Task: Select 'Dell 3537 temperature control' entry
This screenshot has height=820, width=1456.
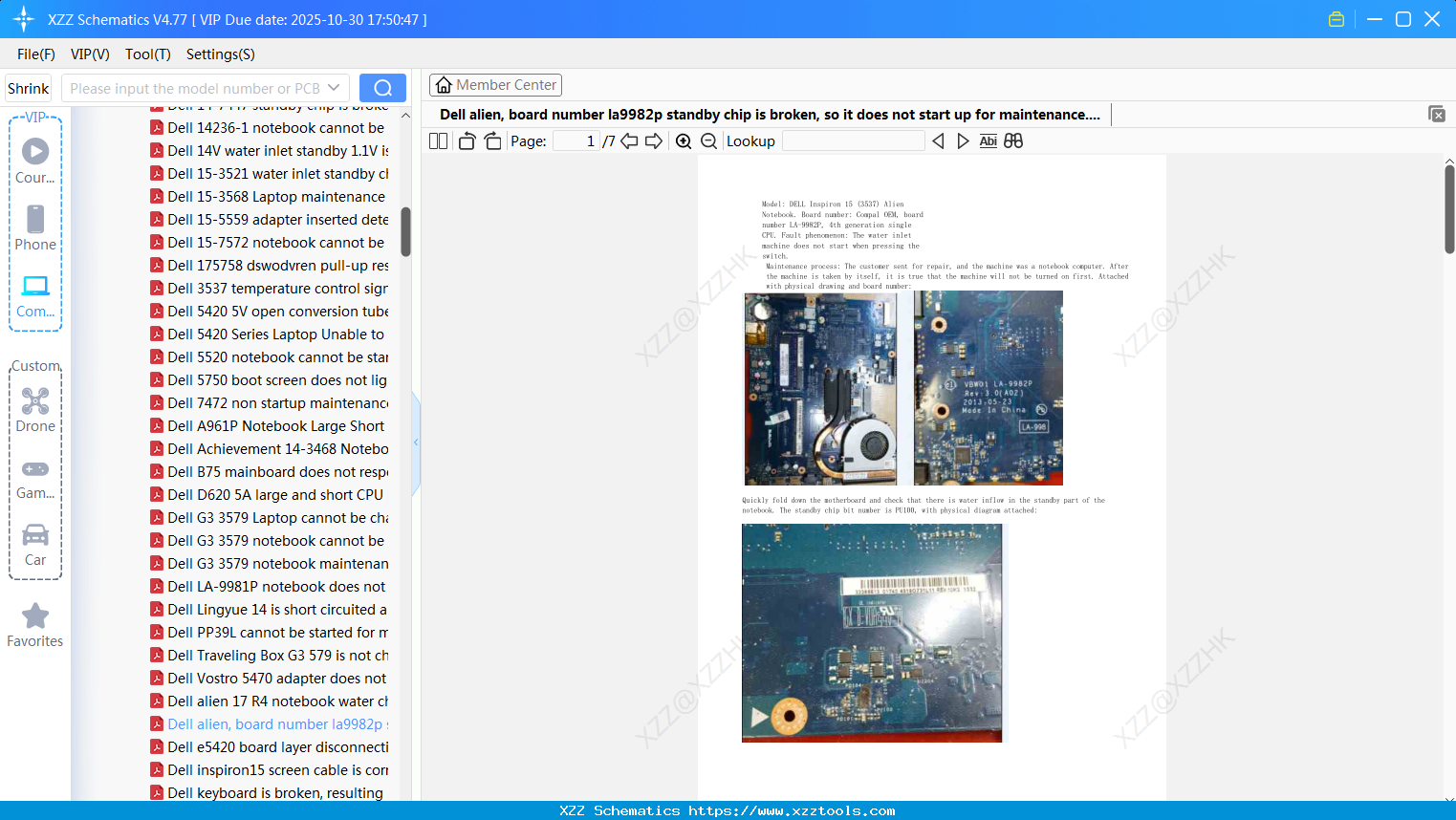Action: pos(270,289)
